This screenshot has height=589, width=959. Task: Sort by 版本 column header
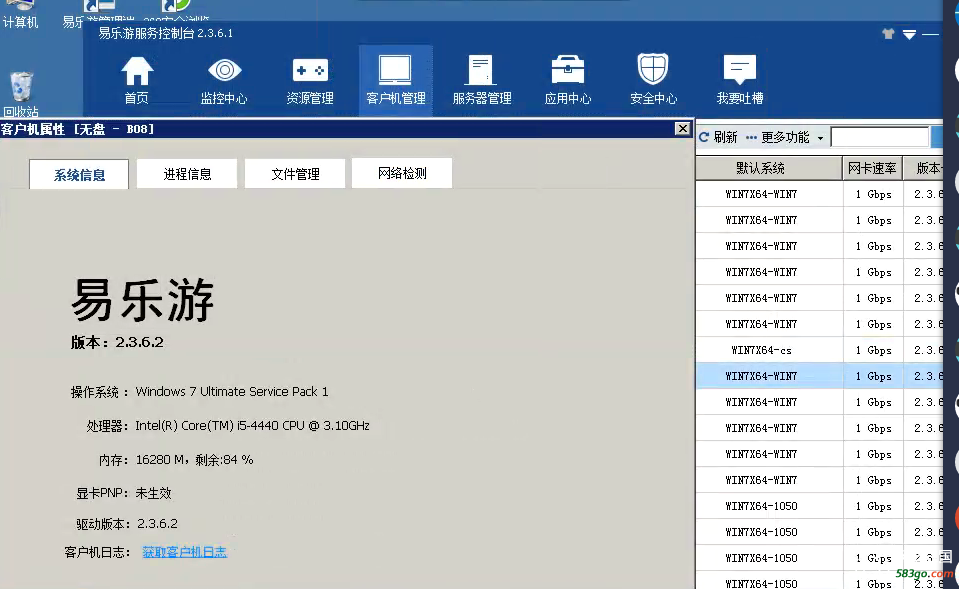click(924, 168)
